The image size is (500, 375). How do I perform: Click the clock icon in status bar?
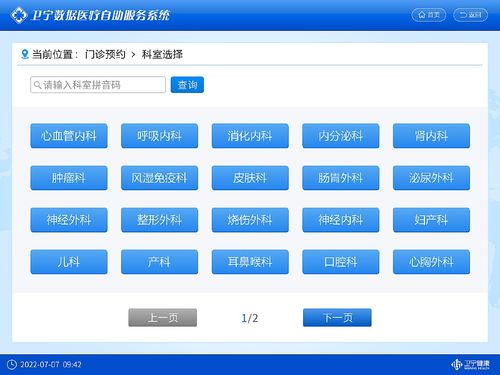pos(12,364)
